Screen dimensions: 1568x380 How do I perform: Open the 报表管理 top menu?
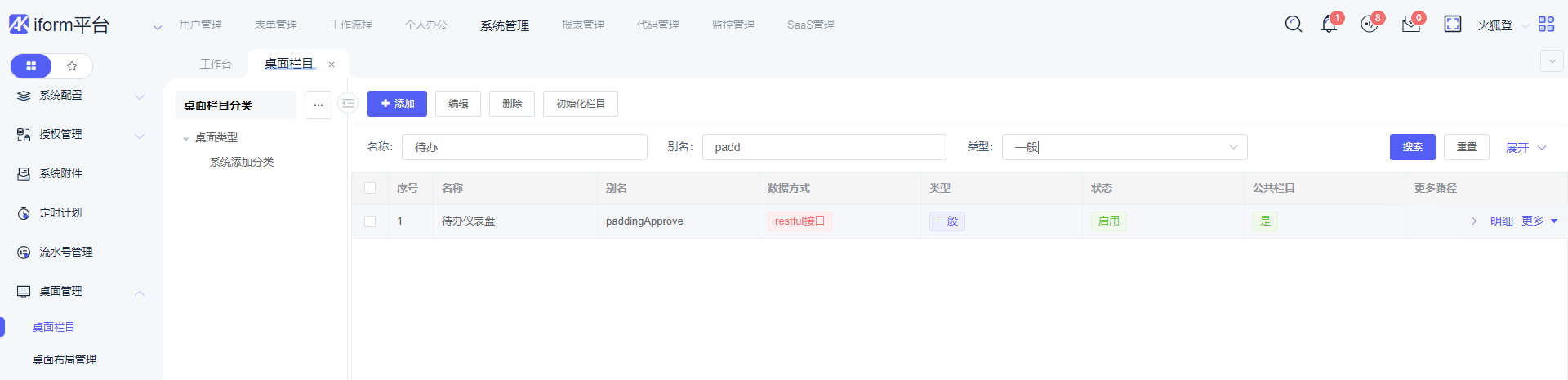(x=582, y=25)
